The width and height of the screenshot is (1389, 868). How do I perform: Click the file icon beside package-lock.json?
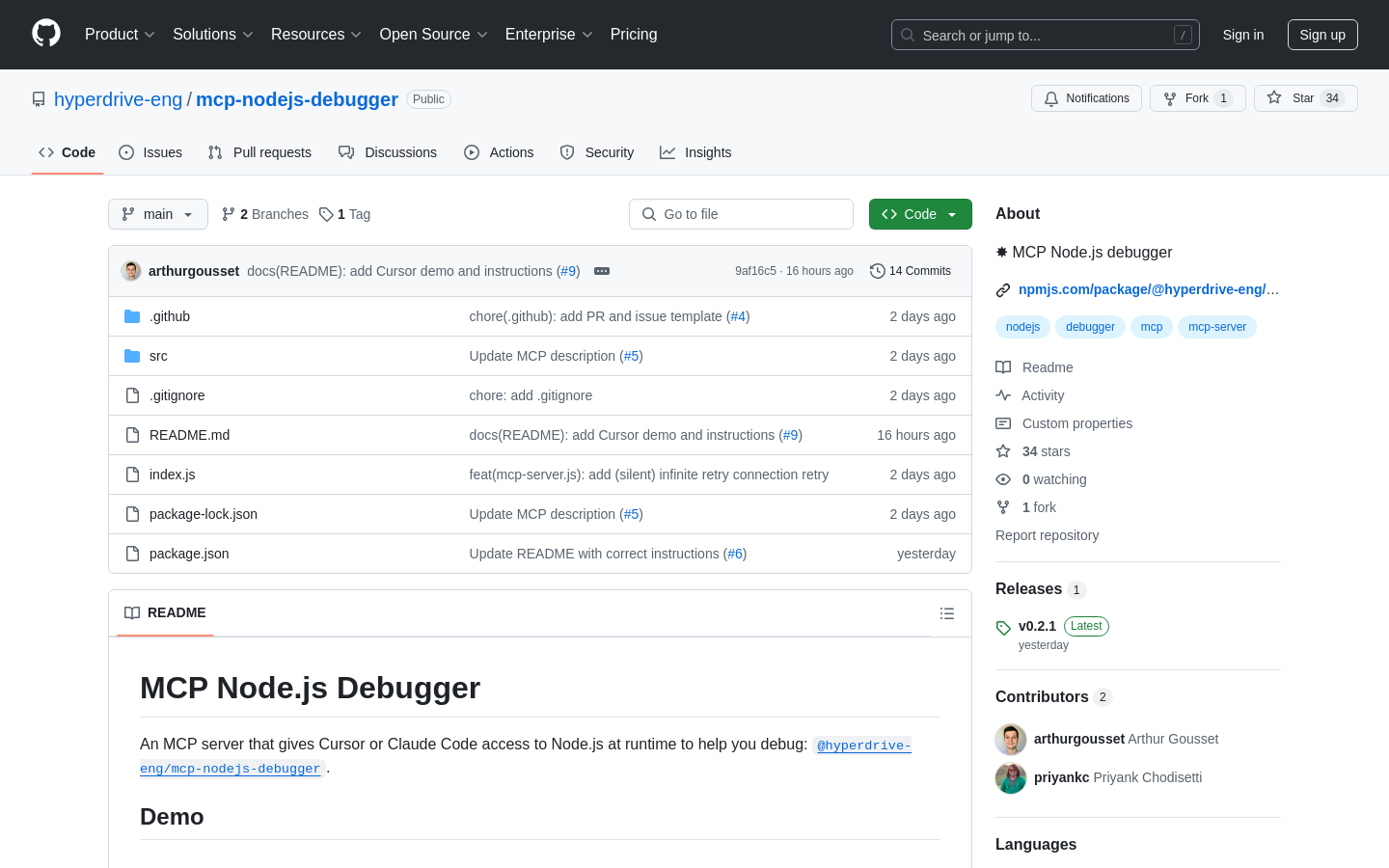[x=132, y=514]
